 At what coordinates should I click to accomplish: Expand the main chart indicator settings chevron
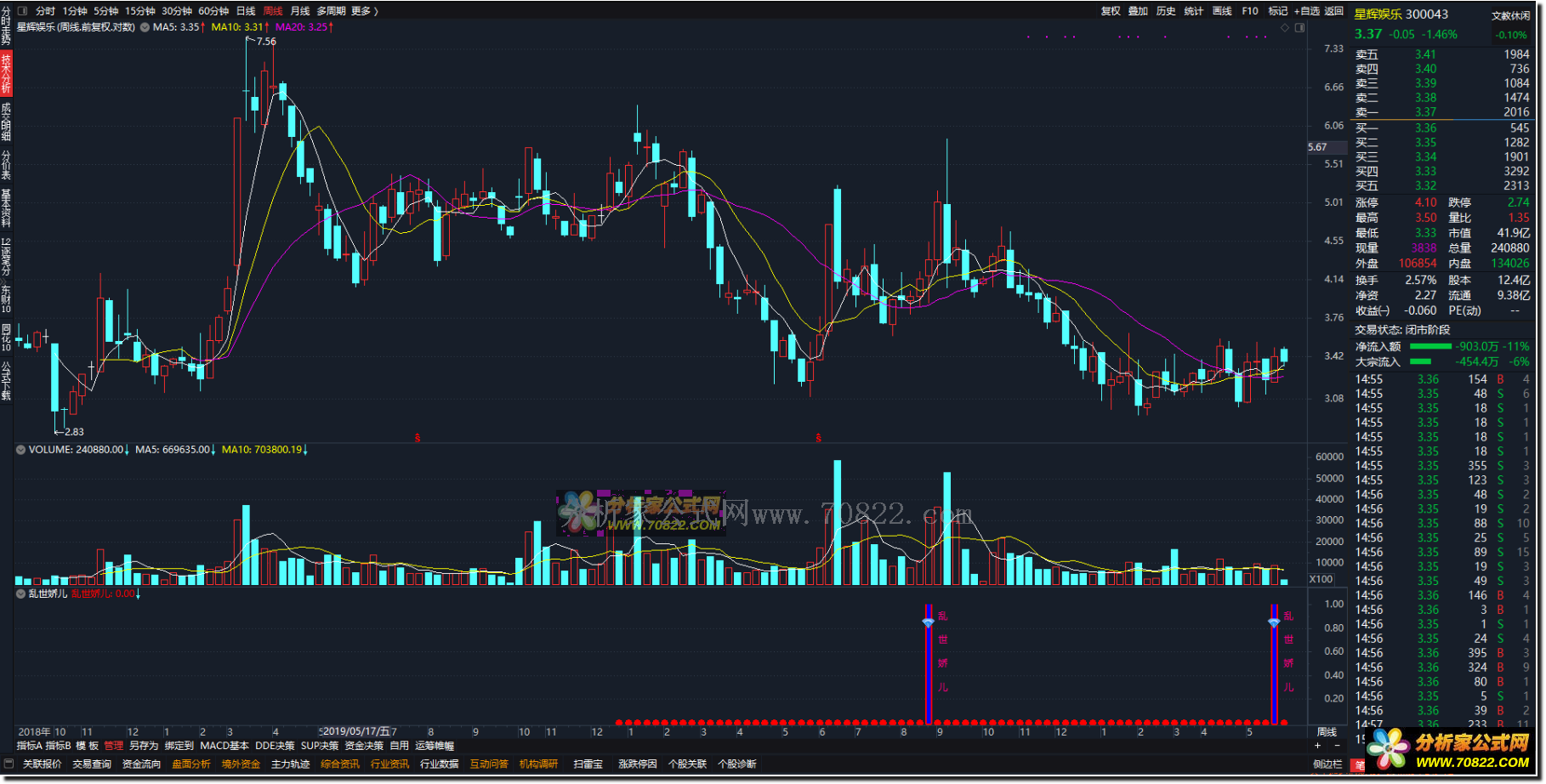145,27
